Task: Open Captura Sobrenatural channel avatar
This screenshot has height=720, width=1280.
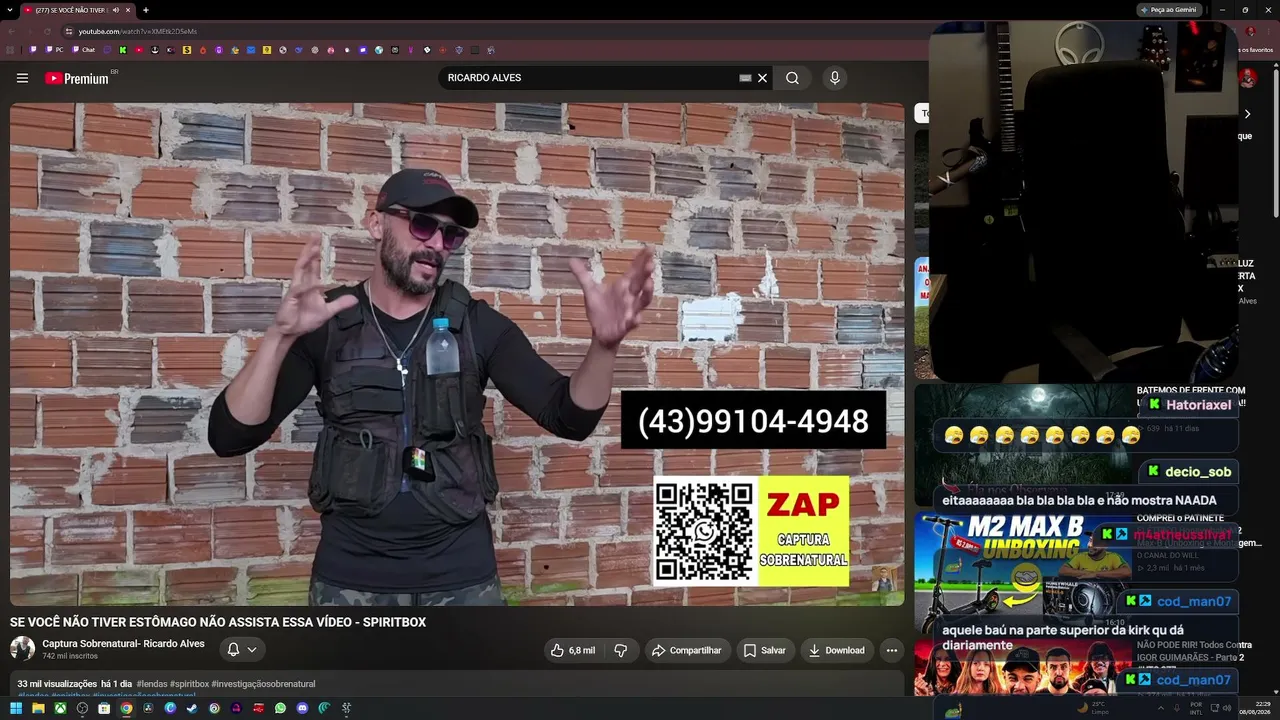Action: pos(22,649)
